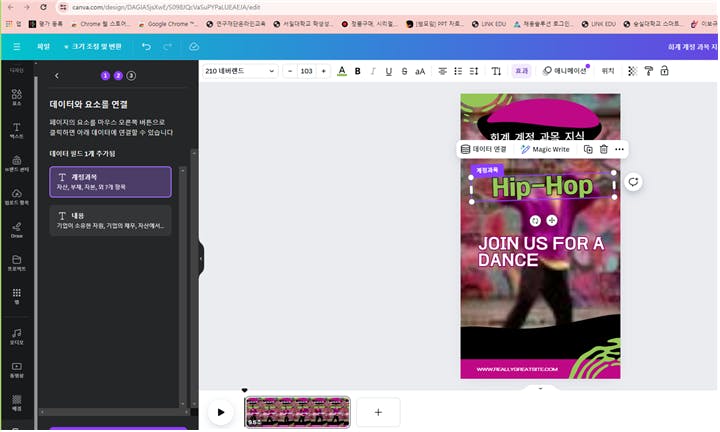Viewport: 720px width, 432px height.
Task: Open the uploads sidebar tab
Action: click(x=17, y=196)
